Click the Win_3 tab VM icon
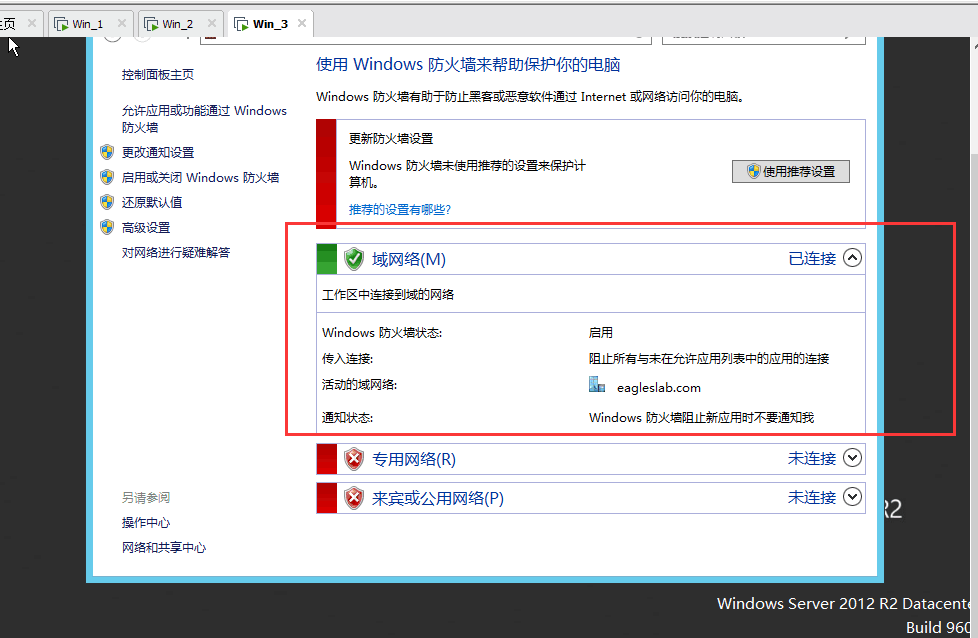 [x=241, y=24]
